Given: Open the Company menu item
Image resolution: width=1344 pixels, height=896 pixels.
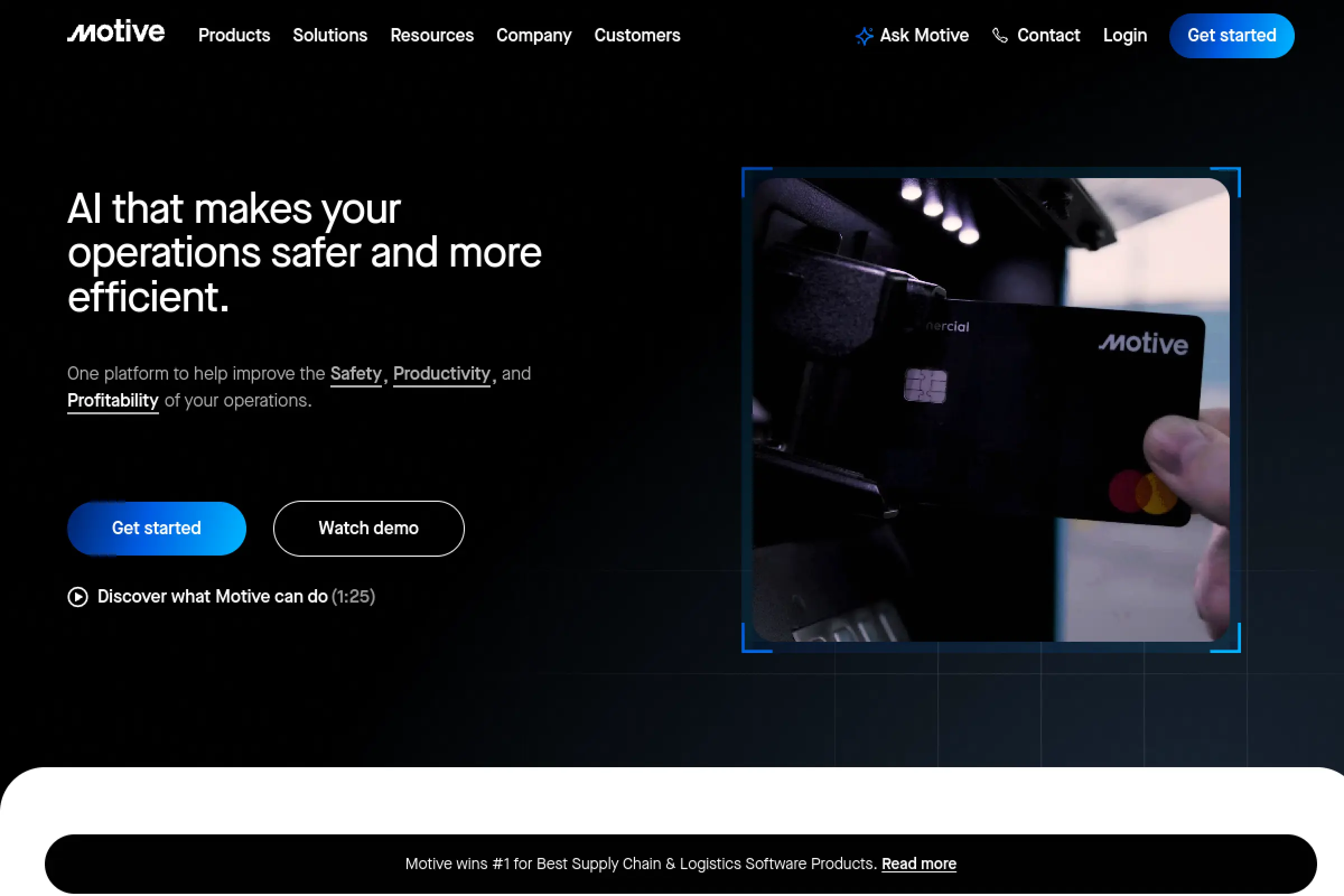Looking at the screenshot, I should click(533, 35).
